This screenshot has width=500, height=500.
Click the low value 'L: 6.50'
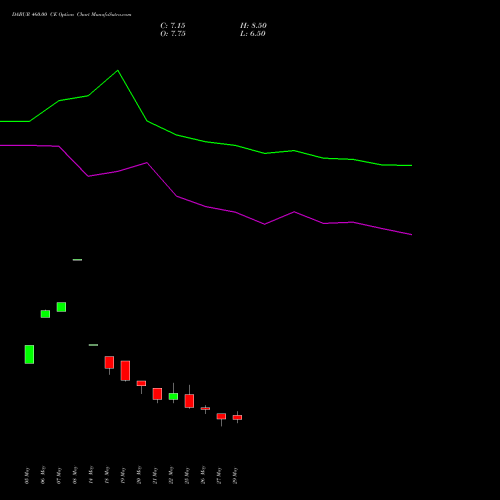tap(253, 34)
